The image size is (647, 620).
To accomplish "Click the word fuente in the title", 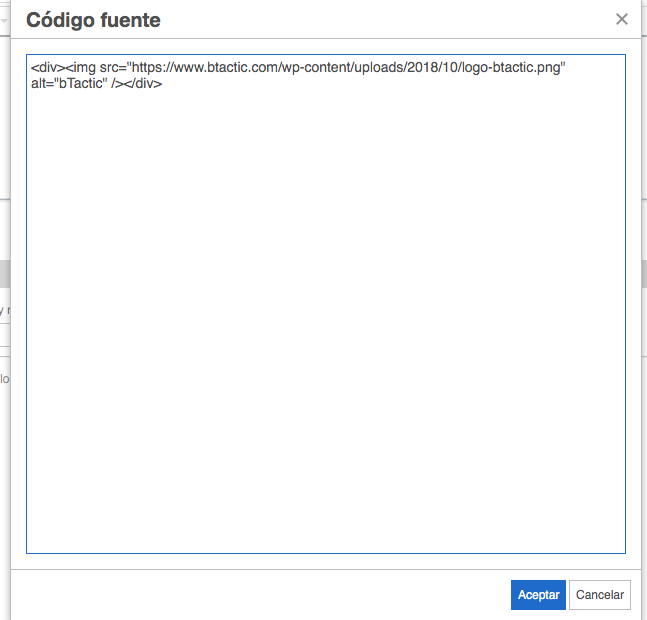I will click(130, 20).
